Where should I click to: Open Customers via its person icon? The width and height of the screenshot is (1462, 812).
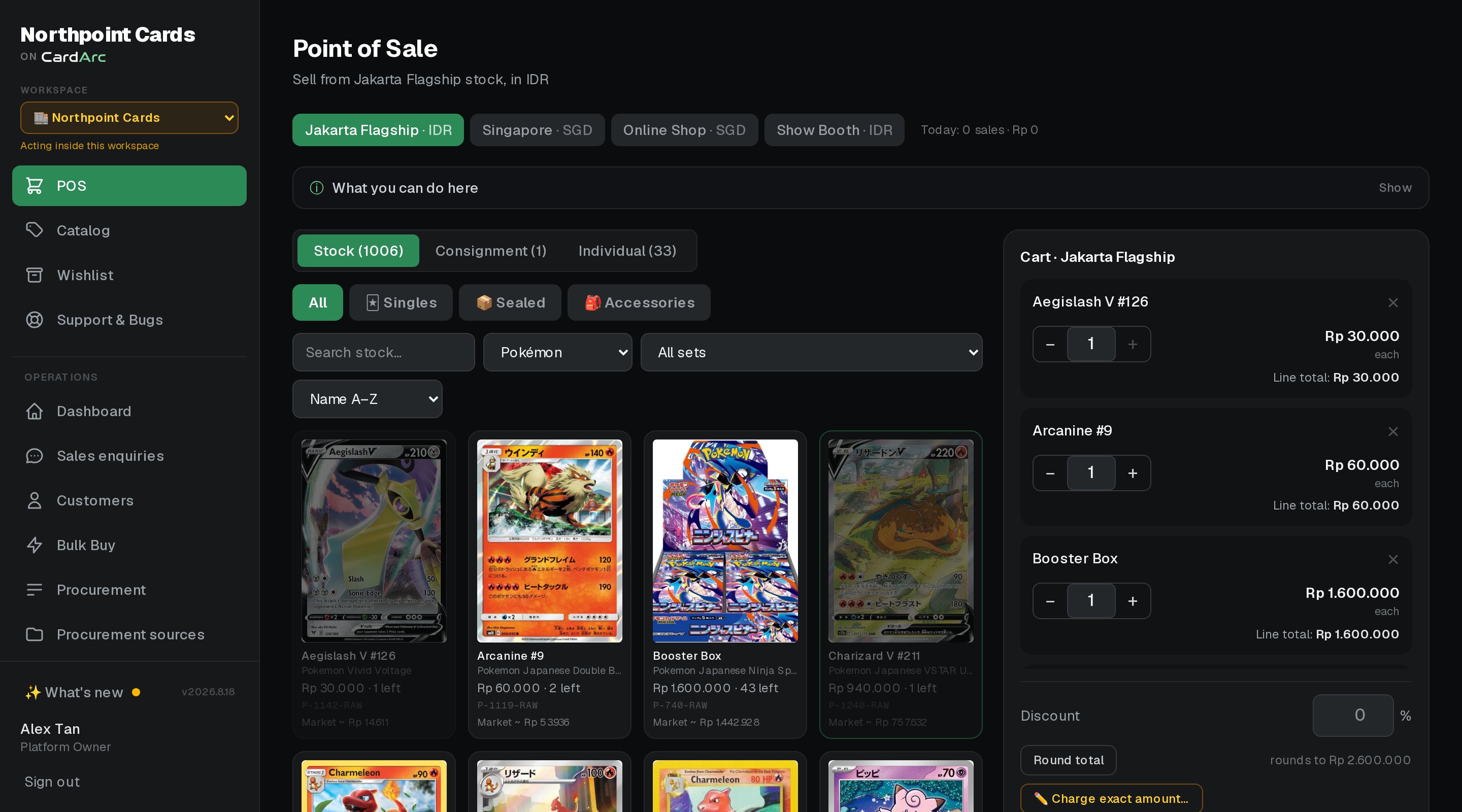(35, 500)
